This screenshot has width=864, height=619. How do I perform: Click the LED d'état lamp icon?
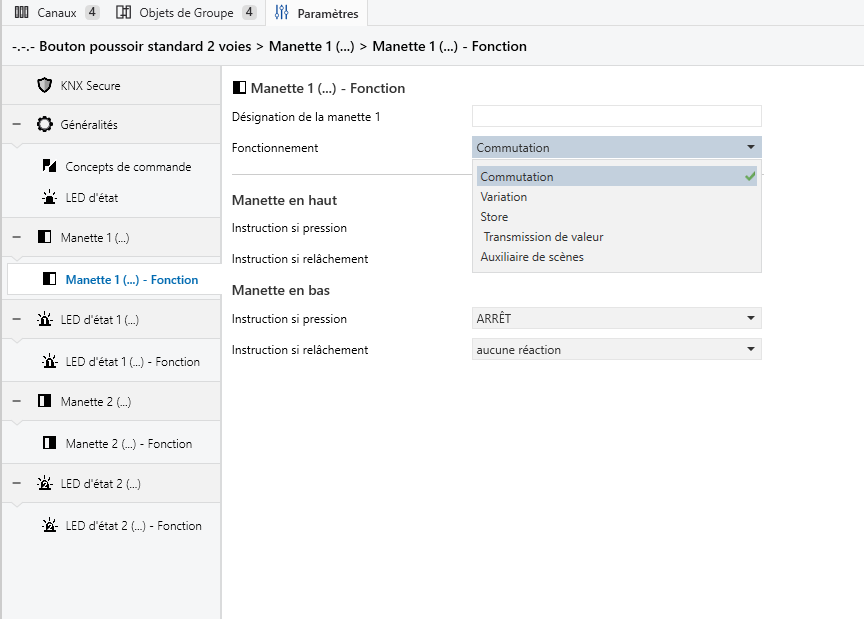pyautogui.click(x=50, y=197)
